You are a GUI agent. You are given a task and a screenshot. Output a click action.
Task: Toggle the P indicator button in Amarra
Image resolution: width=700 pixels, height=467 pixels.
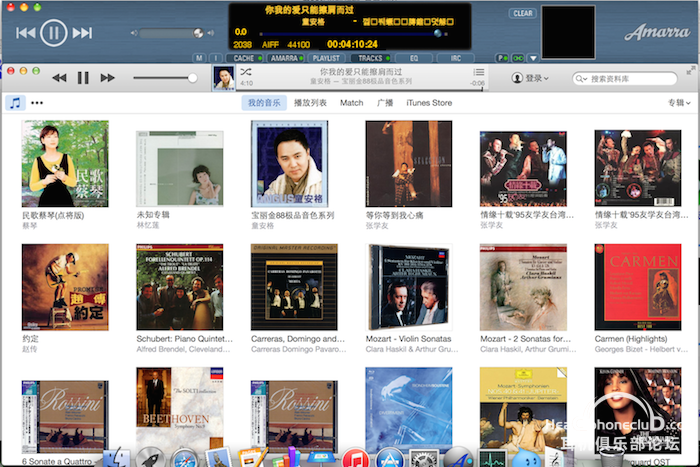click(x=502, y=58)
